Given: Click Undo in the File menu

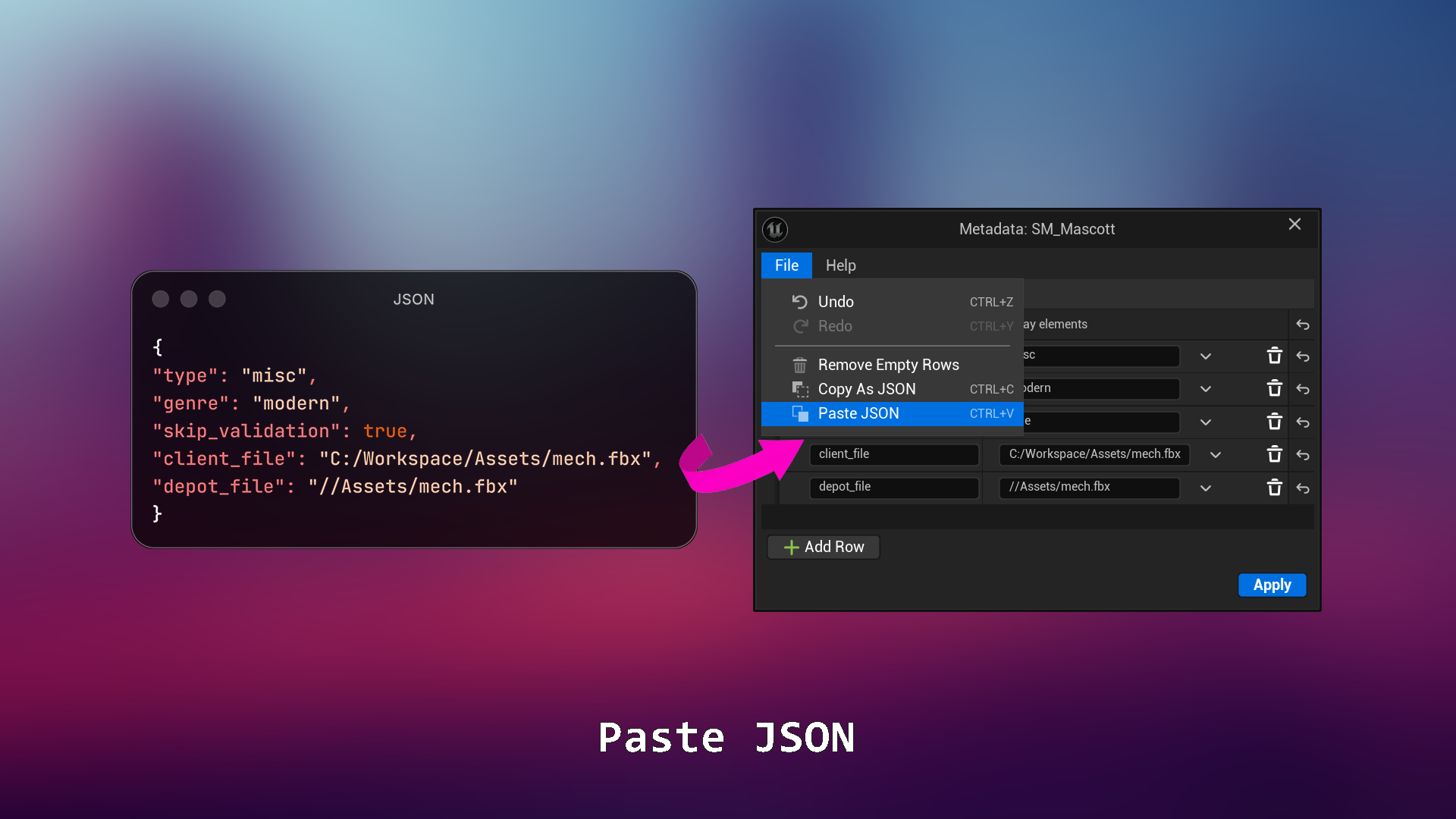Looking at the screenshot, I should coord(836,302).
